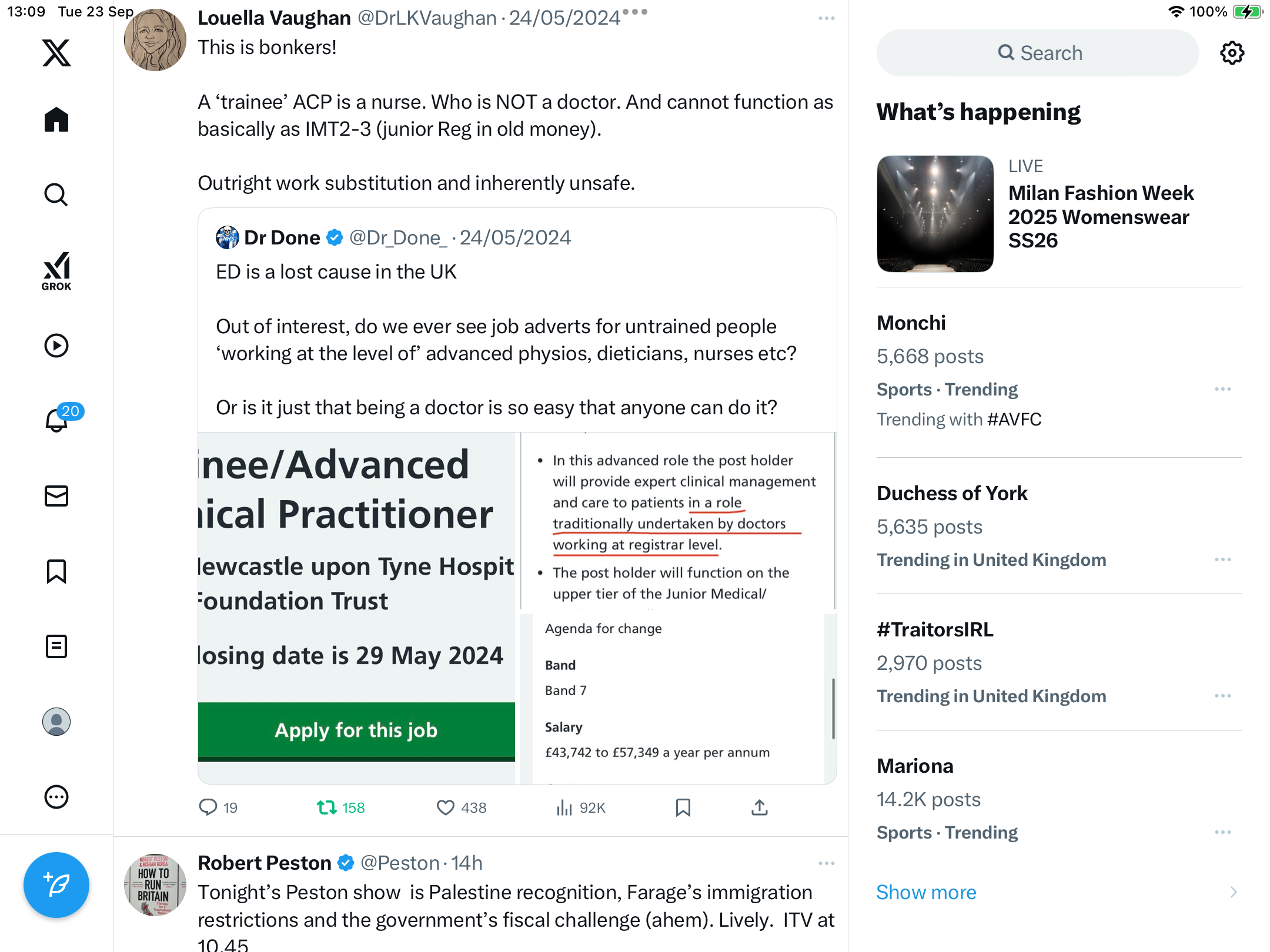Undo repost on the post with 158 reposts
Image resolution: width=1270 pixels, height=952 pixels.
pos(340,808)
